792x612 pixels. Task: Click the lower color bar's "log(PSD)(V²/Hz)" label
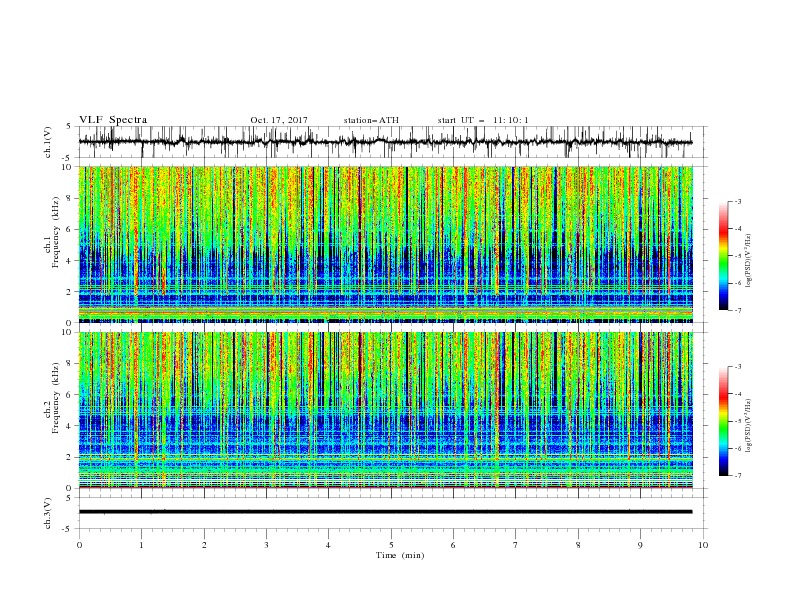[749, 426]
